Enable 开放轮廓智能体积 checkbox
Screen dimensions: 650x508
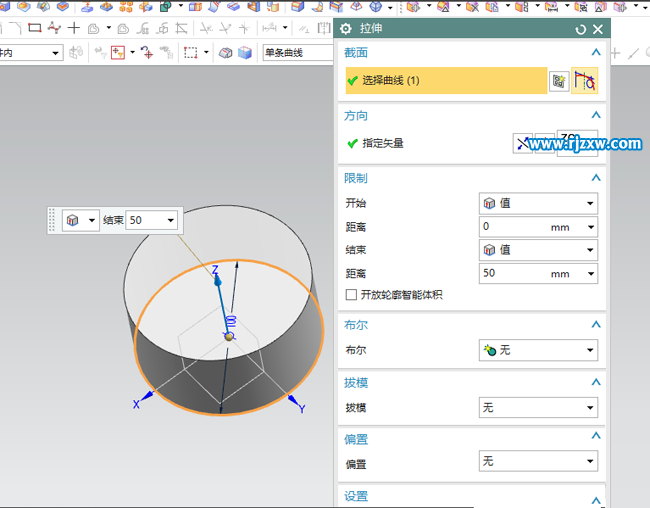351,295
